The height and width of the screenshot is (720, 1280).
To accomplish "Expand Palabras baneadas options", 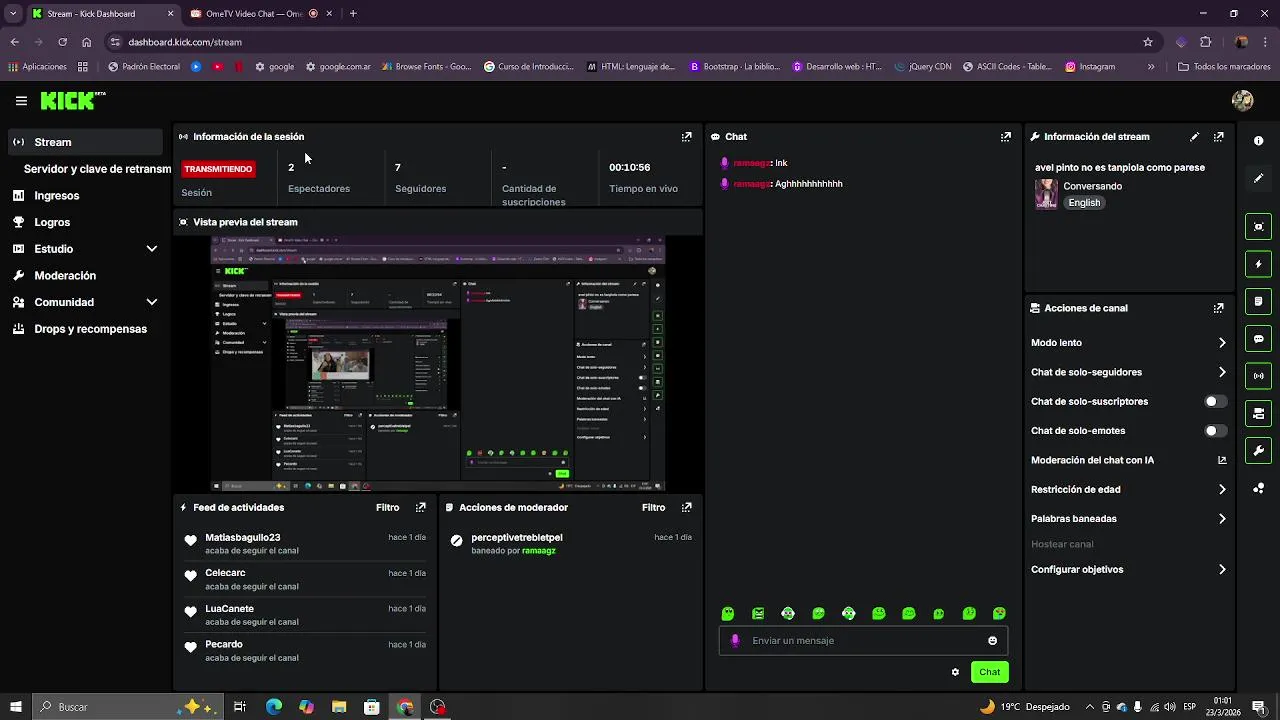I will pyautogui.click(x=1222, y=519).
